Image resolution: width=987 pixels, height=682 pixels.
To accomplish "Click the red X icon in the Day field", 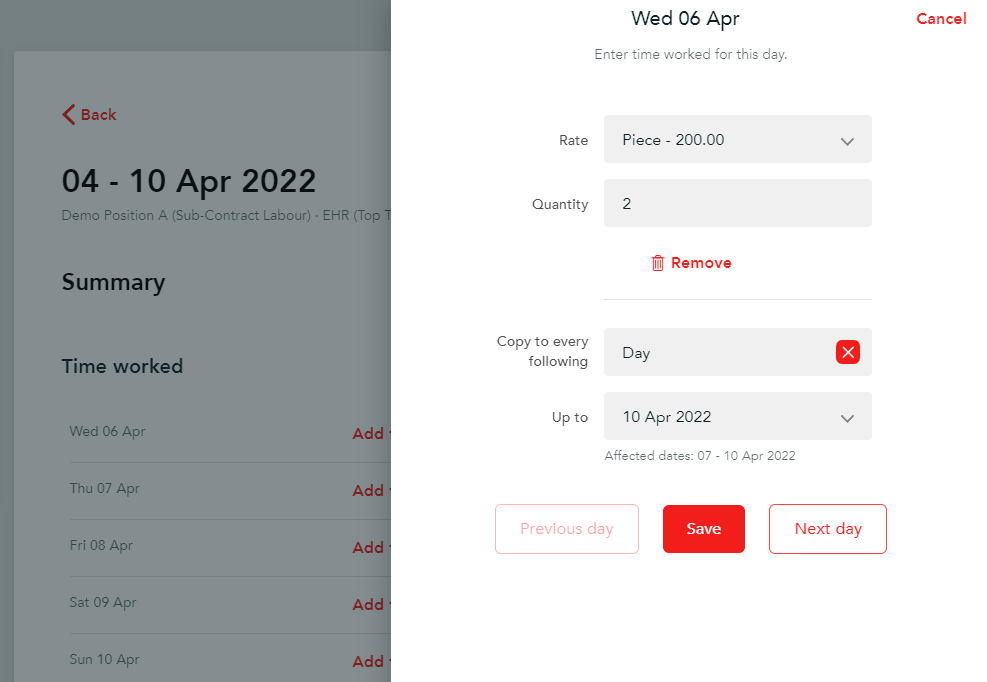I will click(848, 352).
